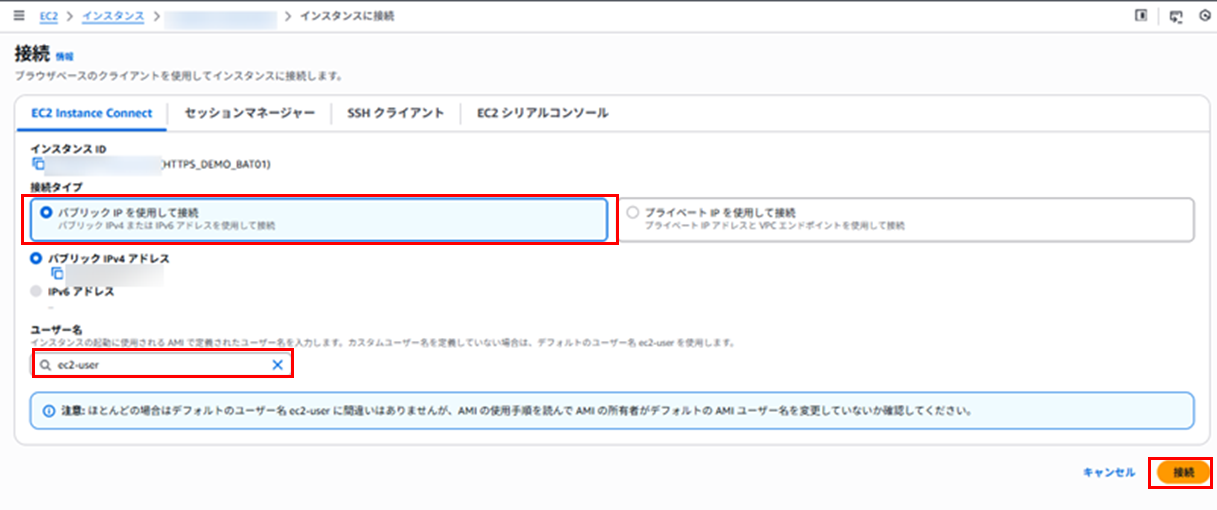This screenshot has height=510, width=1217.
Task: Switch to the セッションマネージャー tab
Action: click(x=250, y=113)
